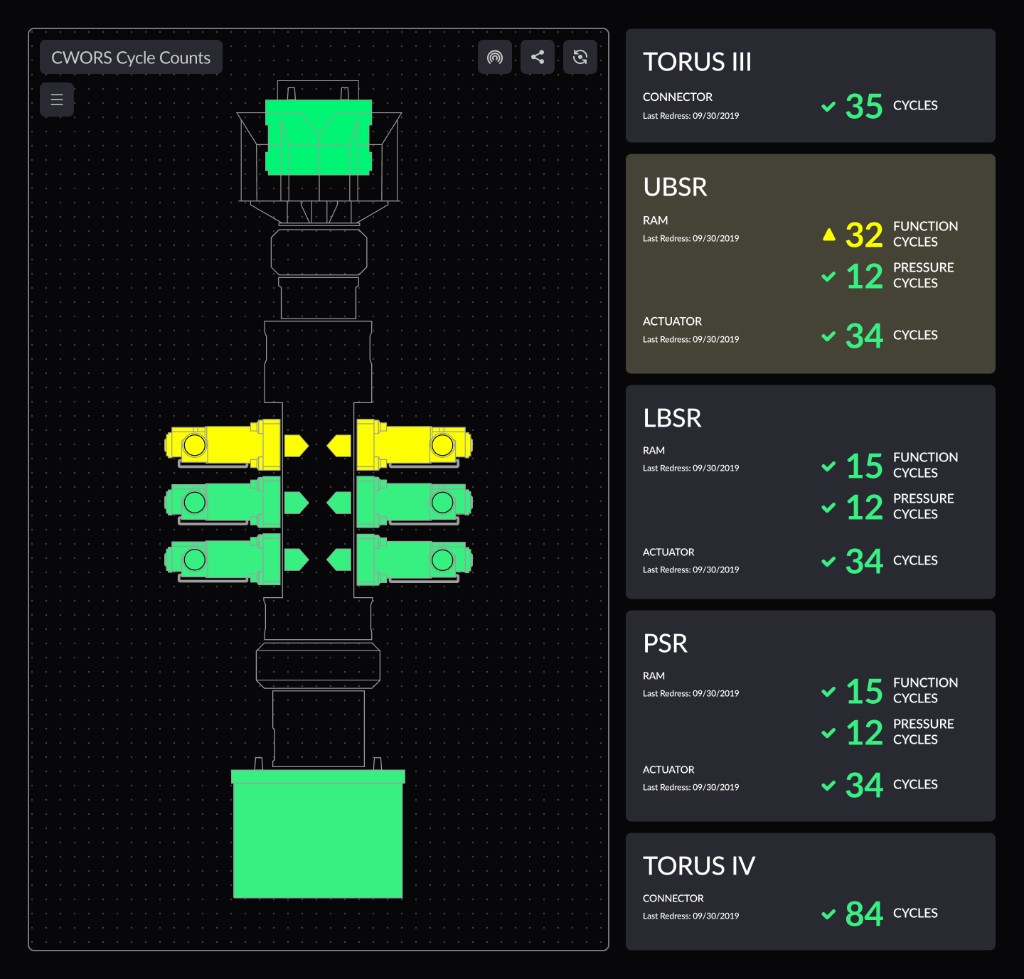
Task: Click the LBSR RAM label
Action: [654, 451]
